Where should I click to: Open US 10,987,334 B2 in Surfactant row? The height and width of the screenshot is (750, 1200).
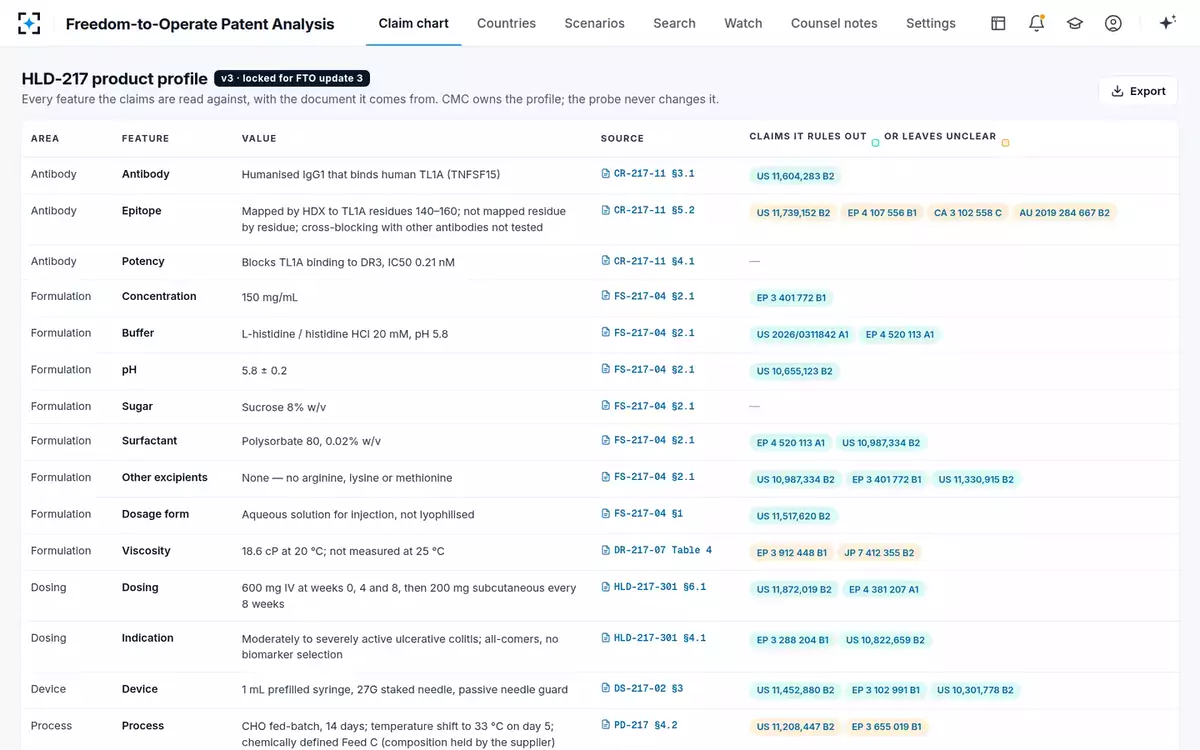click(881, 443)
